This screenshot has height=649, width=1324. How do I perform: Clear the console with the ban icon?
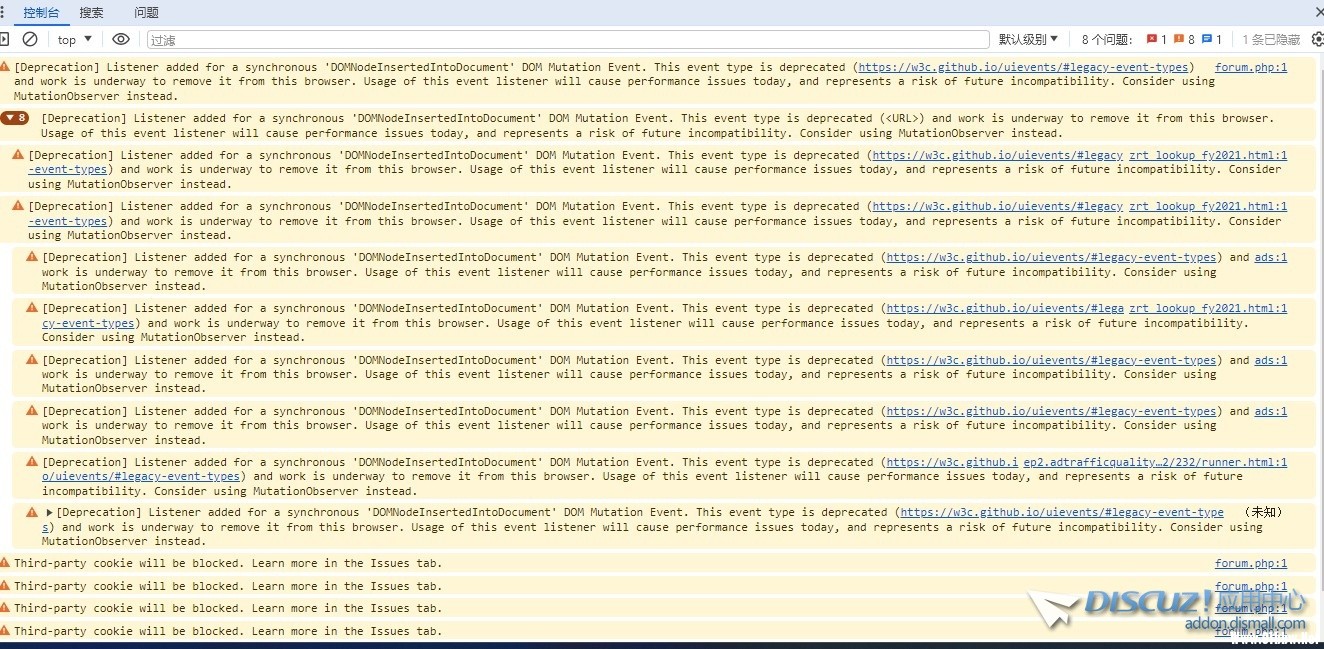pyautogui.click(x=30, y=39)
